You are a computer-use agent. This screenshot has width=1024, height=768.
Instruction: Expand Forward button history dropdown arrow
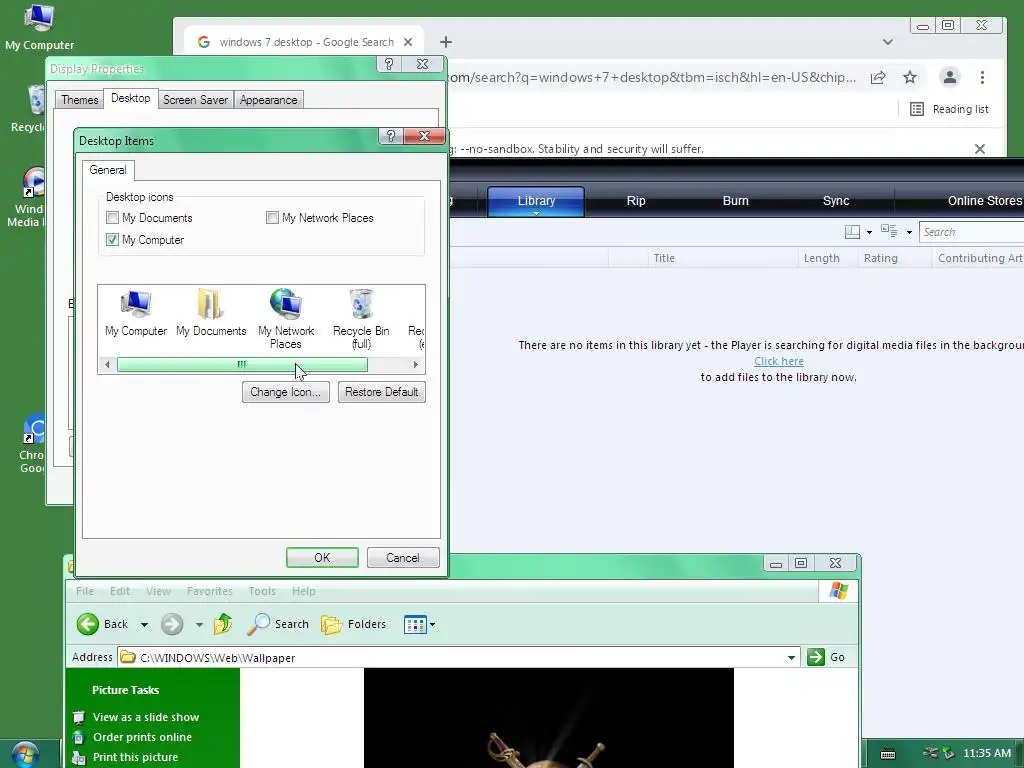[x=199, y=625]
